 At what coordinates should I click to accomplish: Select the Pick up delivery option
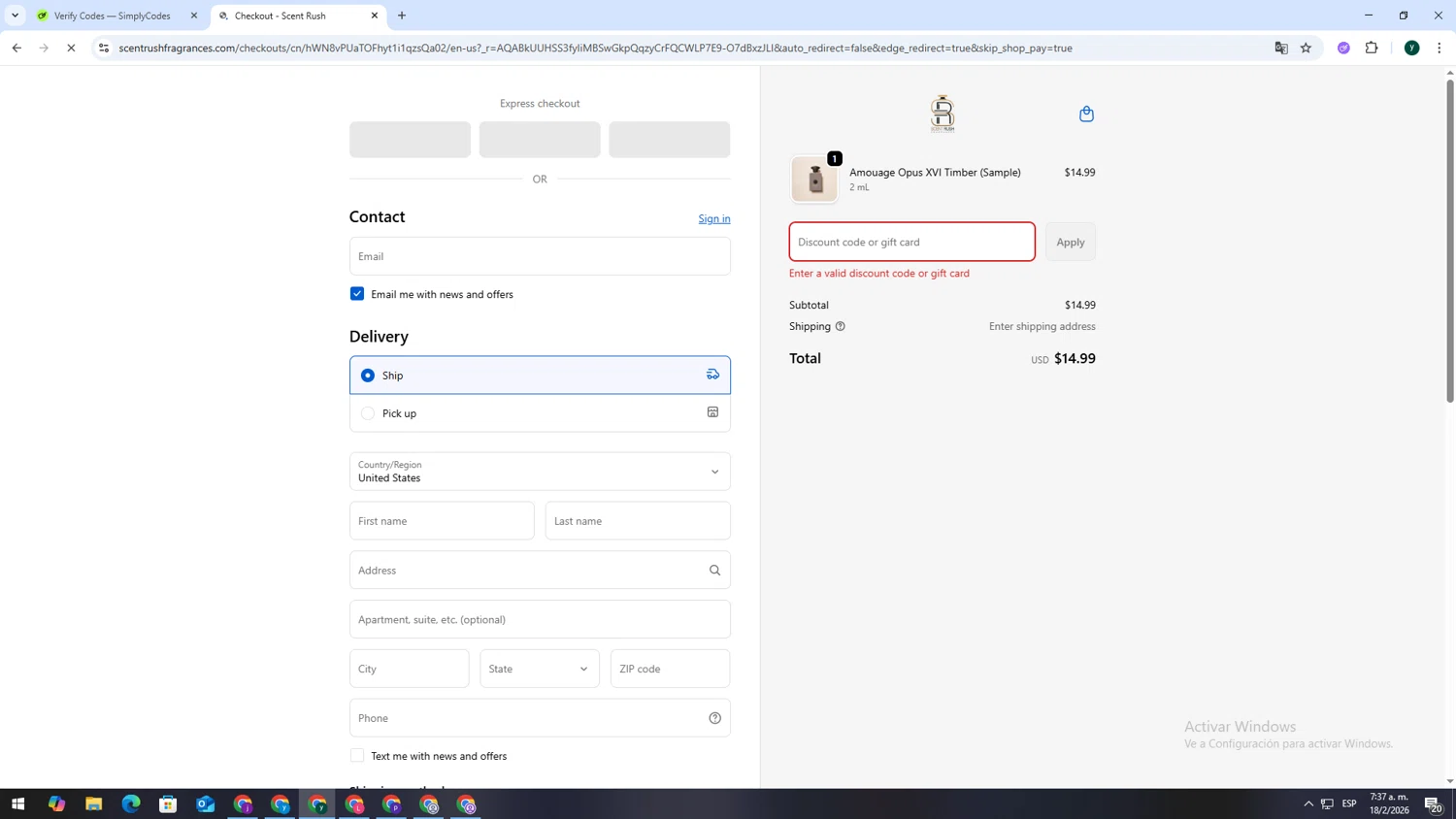(x=540, y=413)
